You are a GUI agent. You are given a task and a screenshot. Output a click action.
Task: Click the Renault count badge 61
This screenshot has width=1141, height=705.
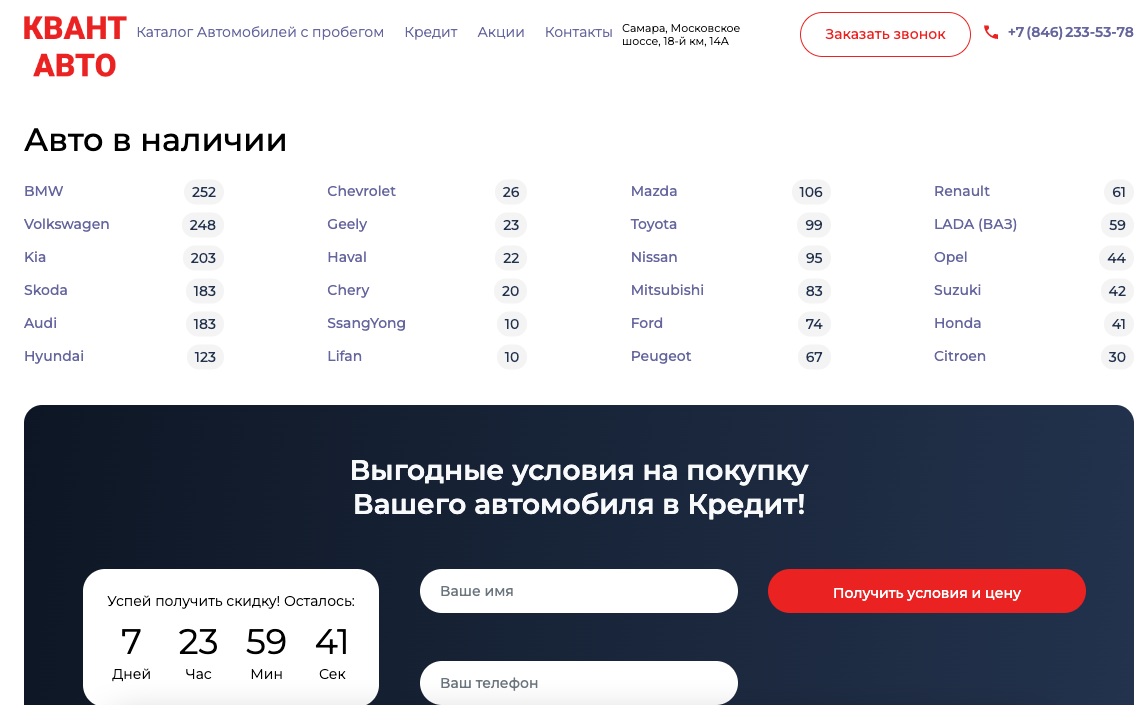tap(1118, 192)
